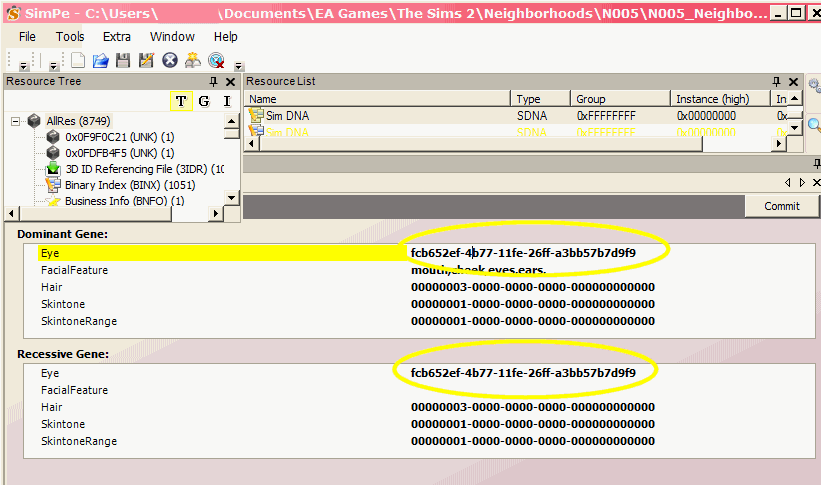
Task: Close the Resource List panel
Action: (x=794, y=82)
